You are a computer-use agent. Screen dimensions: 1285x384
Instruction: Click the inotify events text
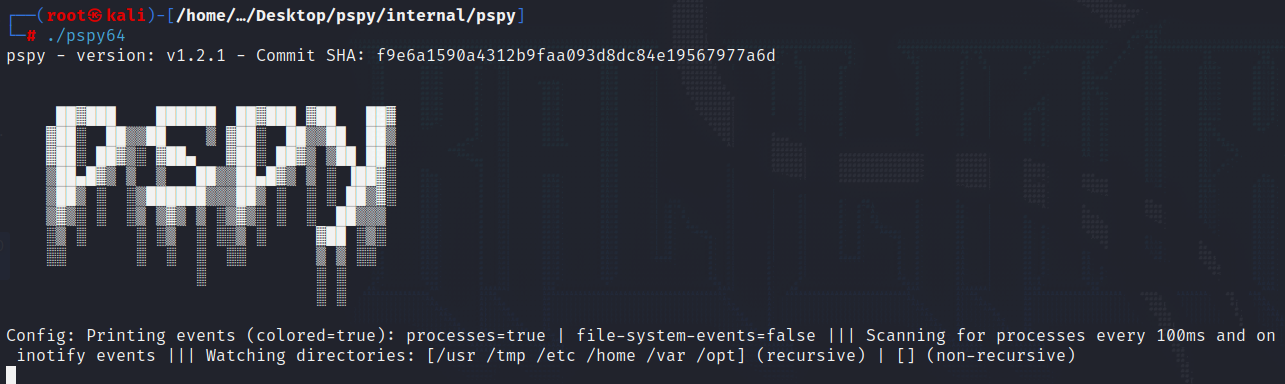[x=86, y=356]
